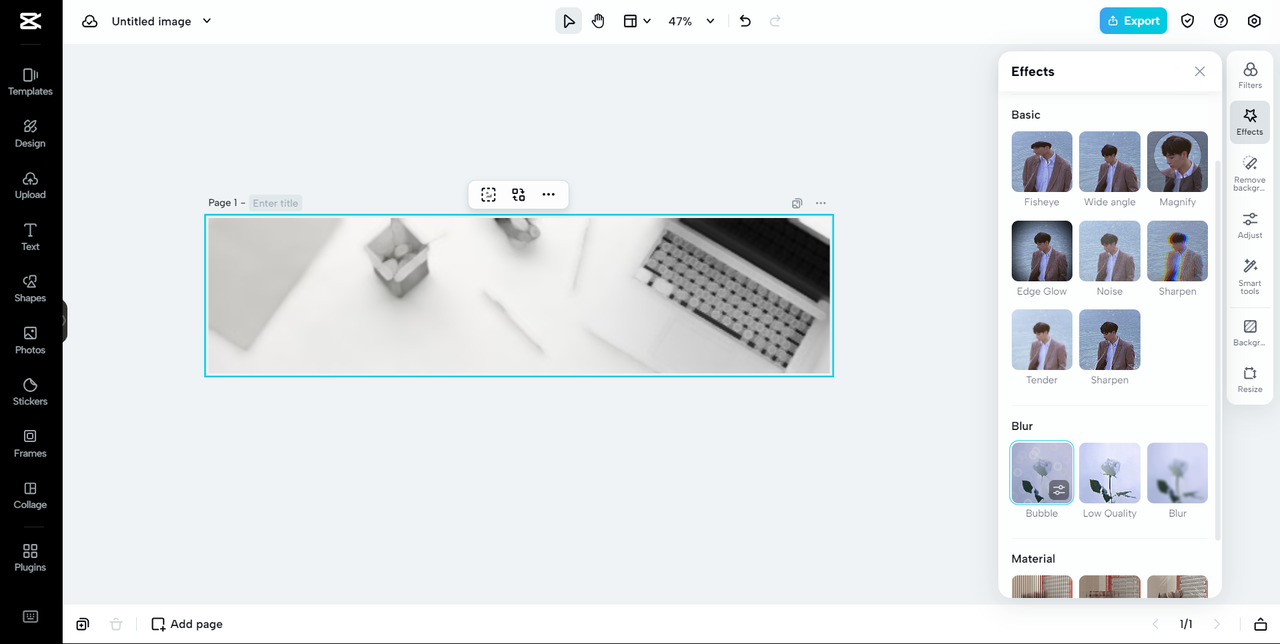Apply the Sharpen effect with rainbow fringe
The image size is (1280, 644).
click(1178, 251)
